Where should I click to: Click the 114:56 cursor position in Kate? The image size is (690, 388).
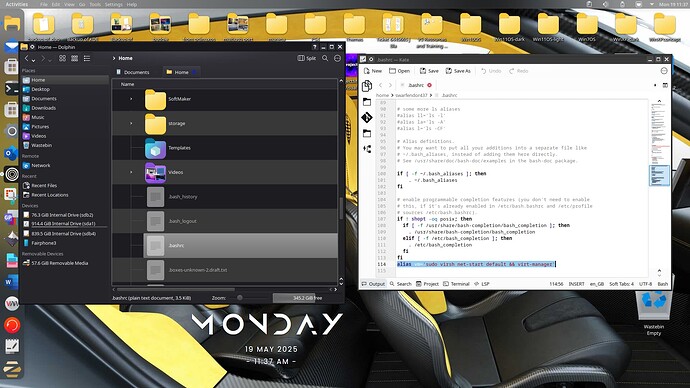tap(556, 284)
